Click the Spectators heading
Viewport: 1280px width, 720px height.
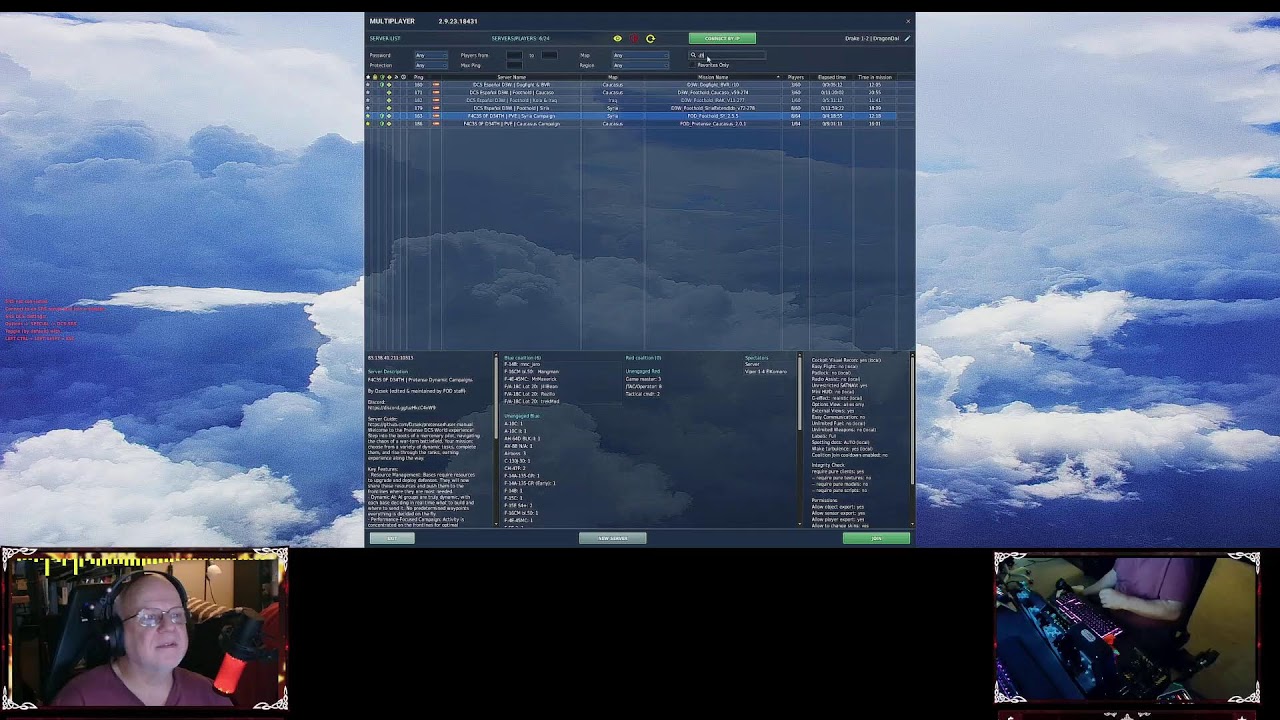point(757,358)
